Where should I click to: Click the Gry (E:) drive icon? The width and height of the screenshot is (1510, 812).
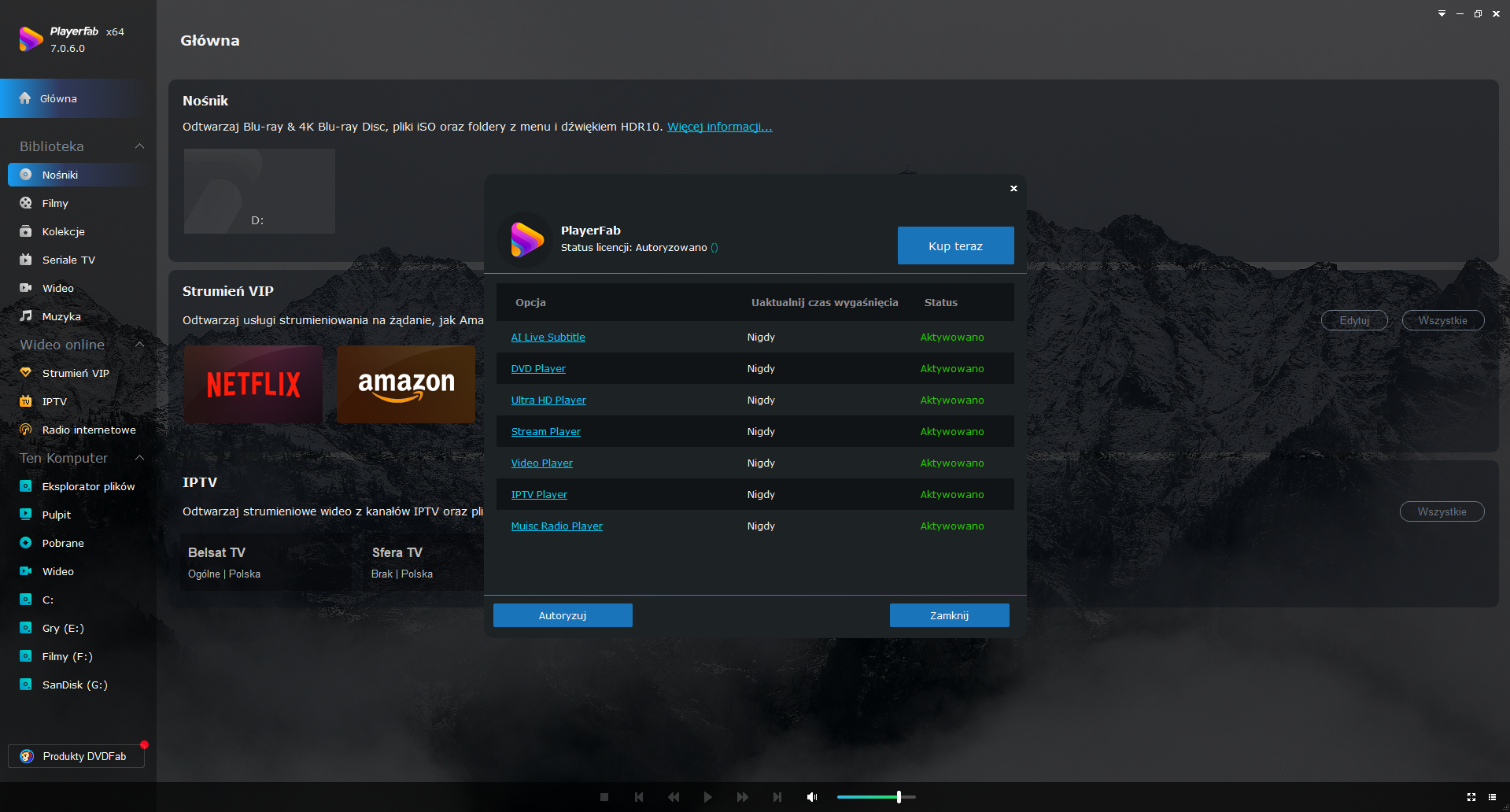(26, 628)
